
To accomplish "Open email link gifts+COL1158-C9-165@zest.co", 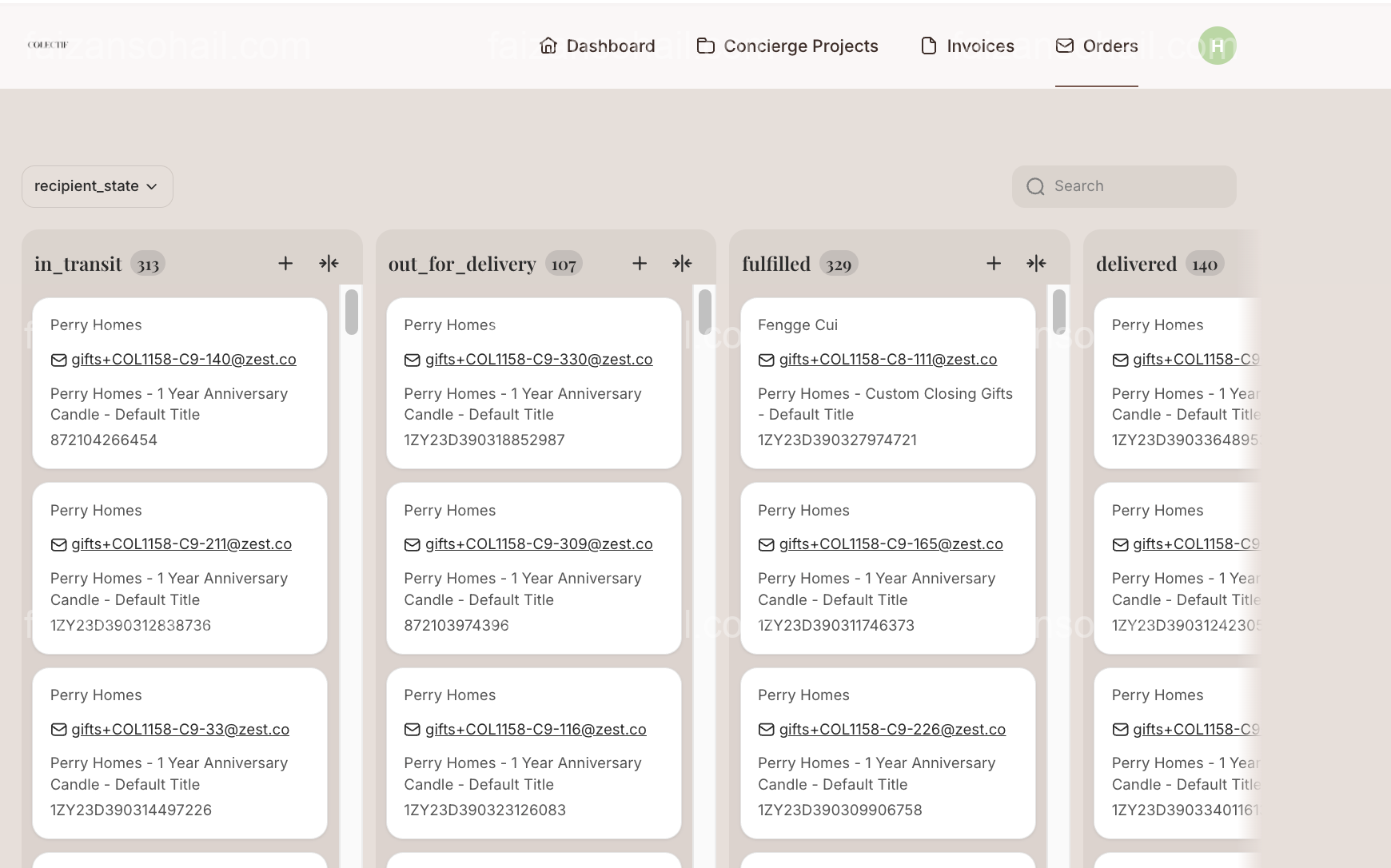I will (x=891, y=544).
